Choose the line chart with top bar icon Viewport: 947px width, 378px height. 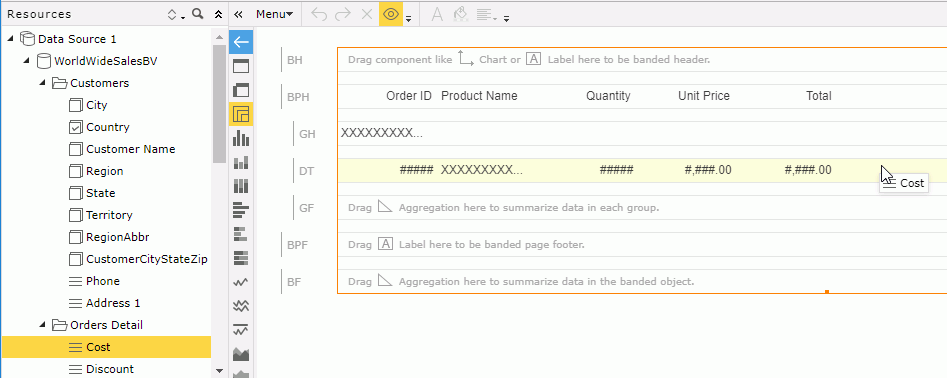241,330
